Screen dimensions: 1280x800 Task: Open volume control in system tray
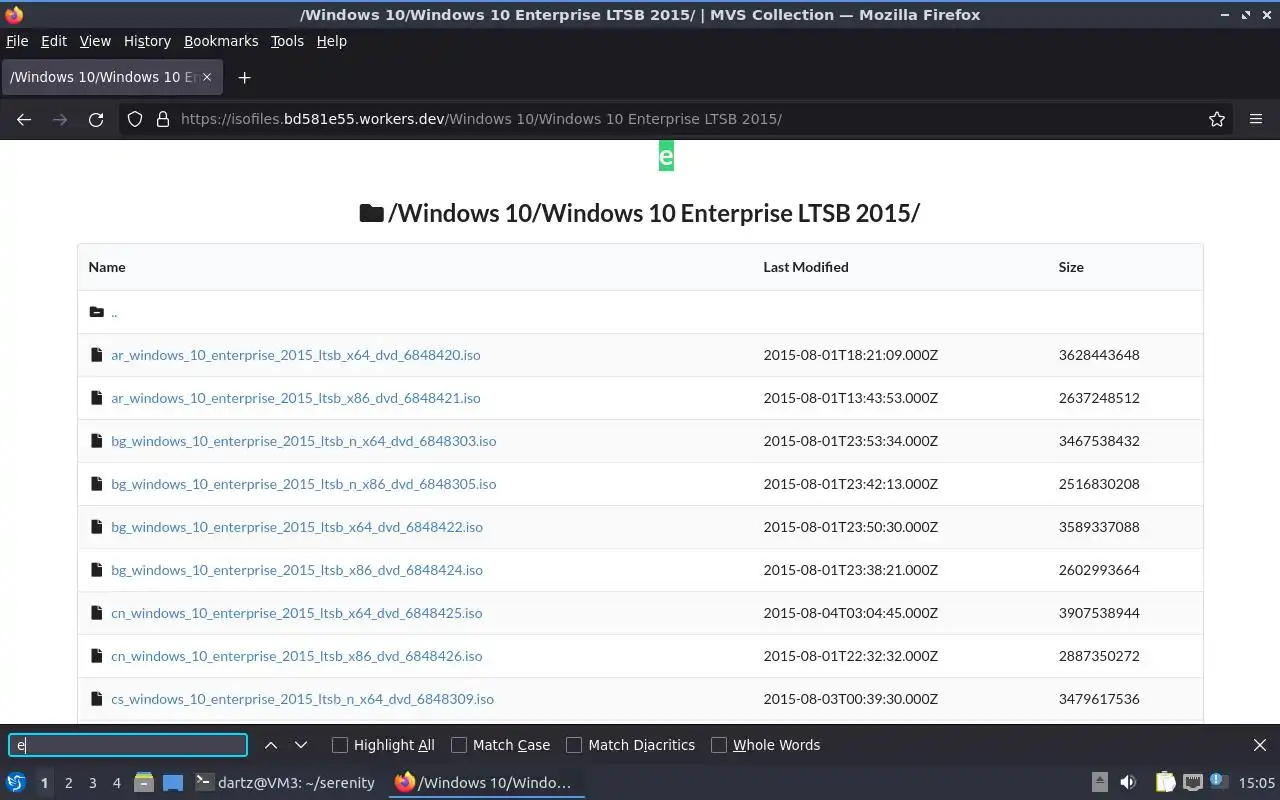click(1128, 782)
